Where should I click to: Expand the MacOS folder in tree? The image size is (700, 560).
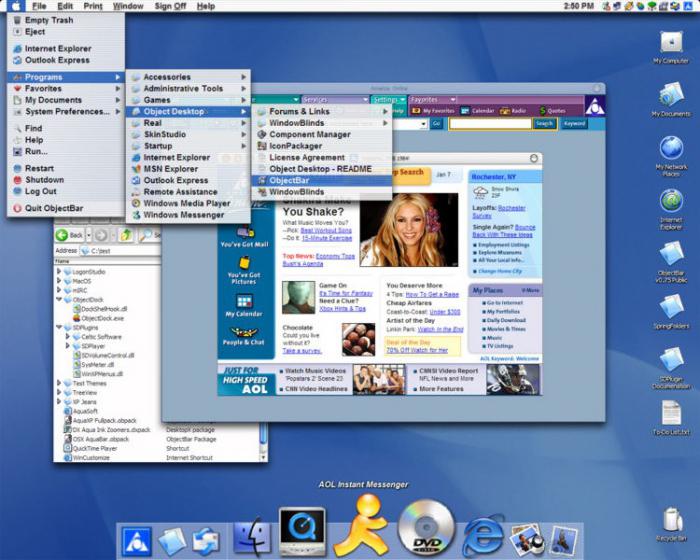59,281
